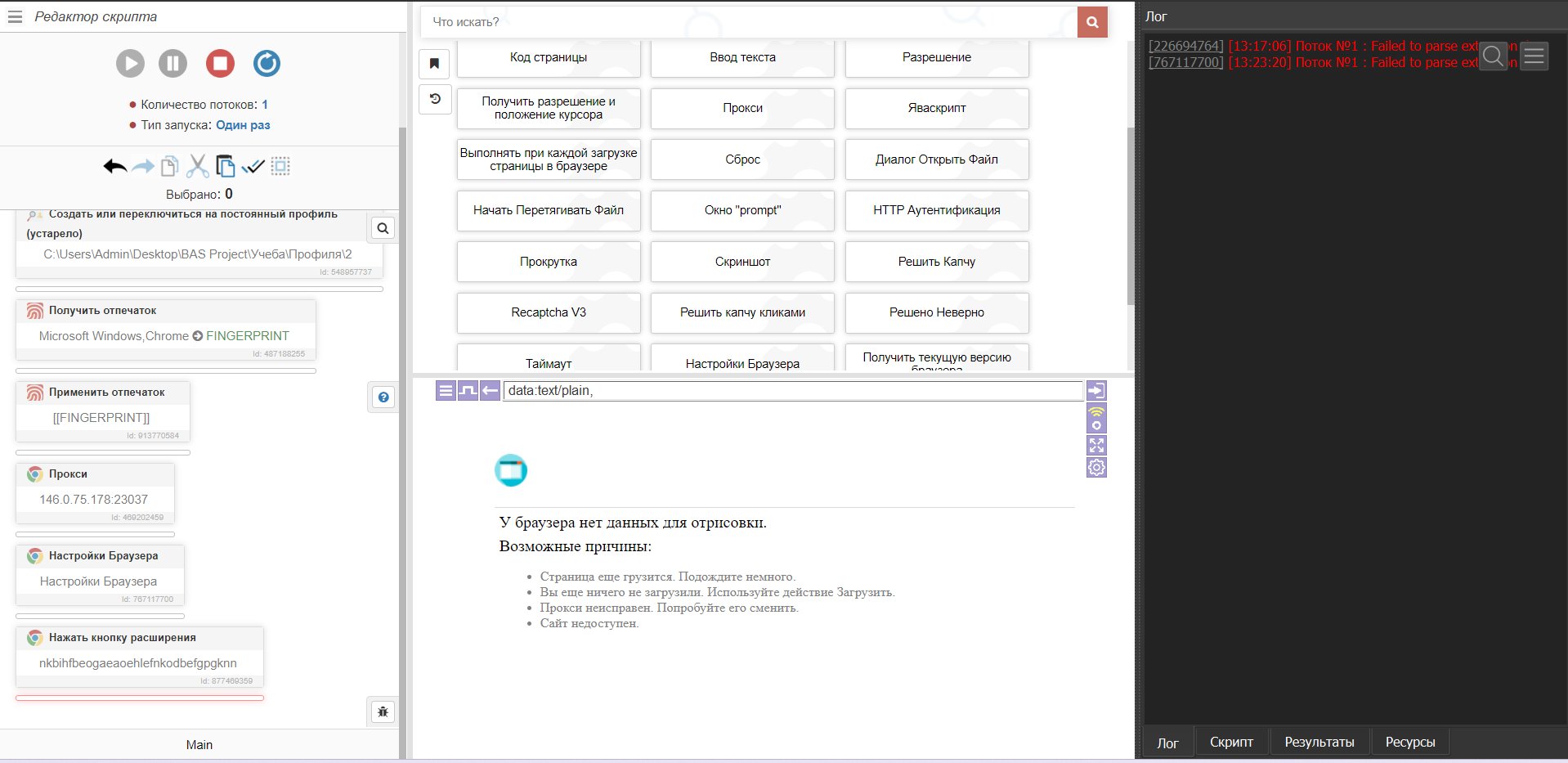This screenshot has width=1568, height=763.
Task: Click the bug debug icon
Action: coord(383,711)
